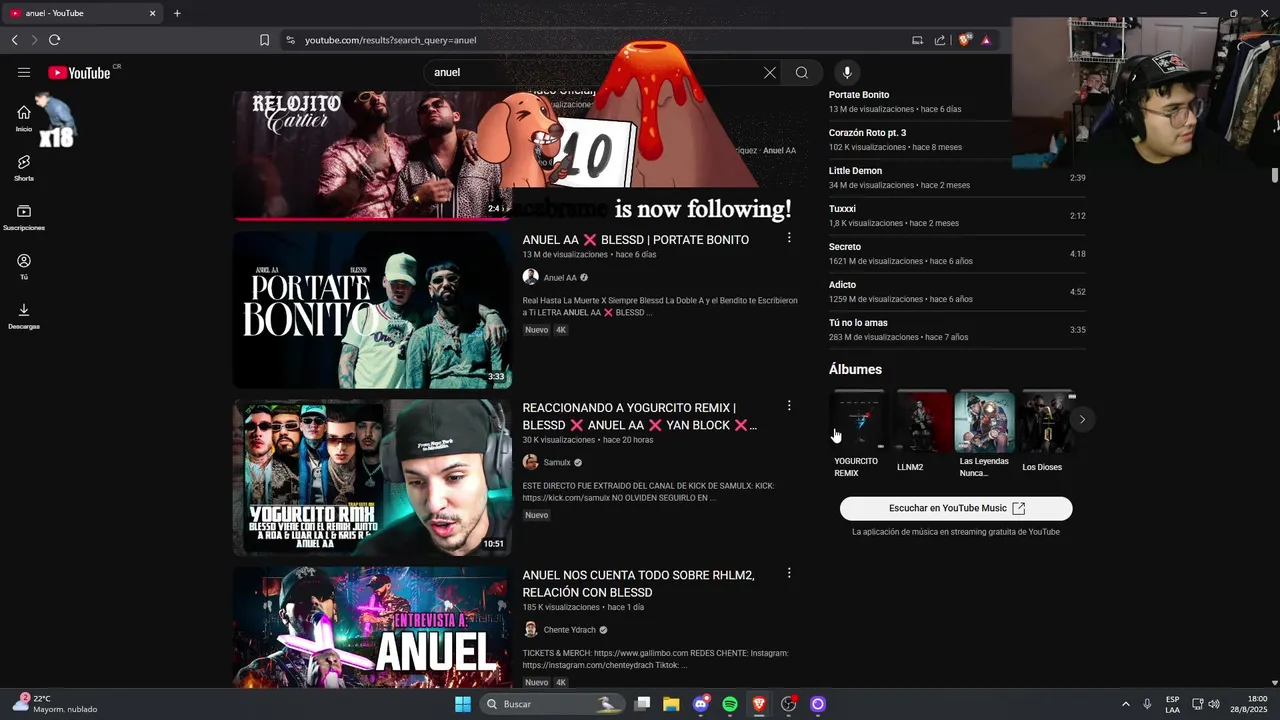Select the anuel - YouTube tab
The image size is (1280, 720).
(x=82, y=13)
